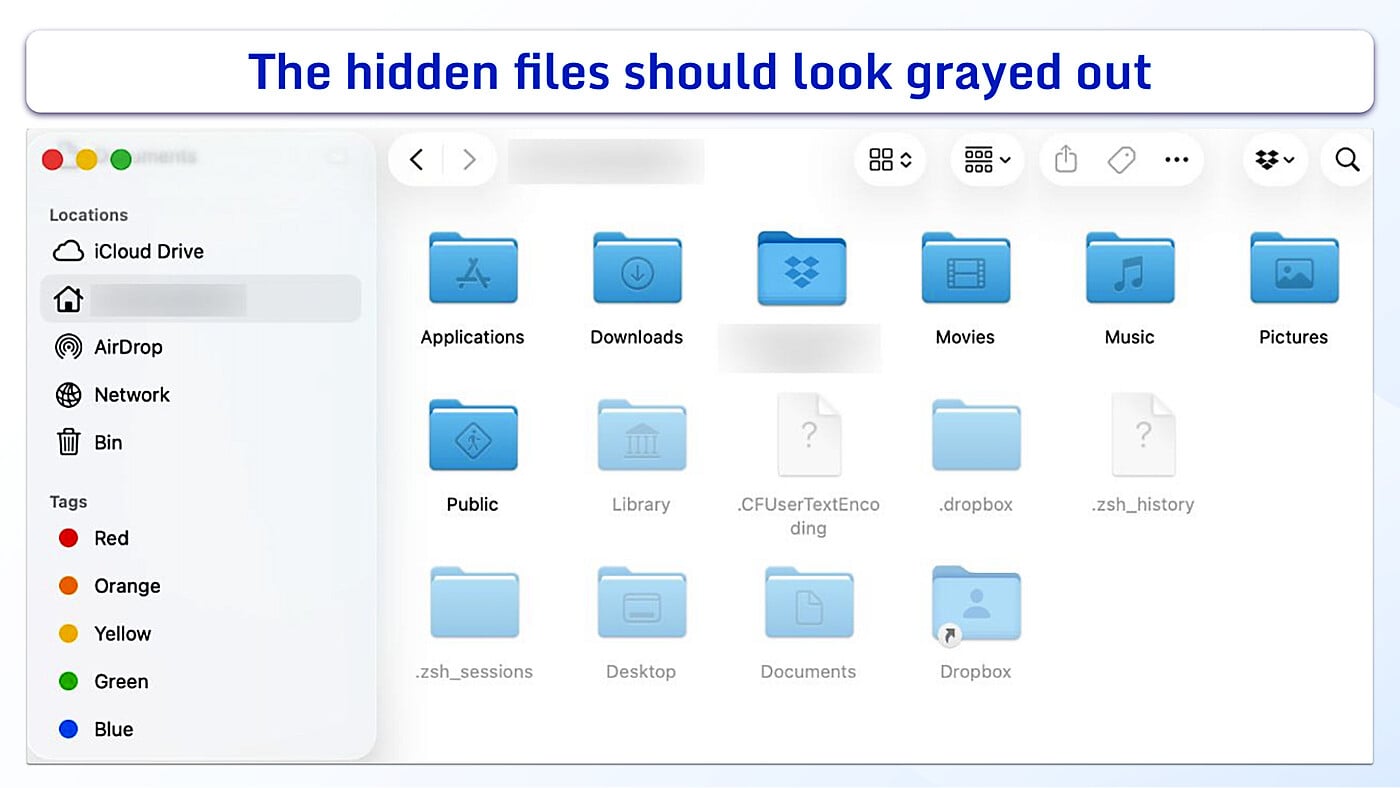Open the icon view switcher
This screenshot has height=788, width=1400.
pyautogui.click(x=890, y=160)
